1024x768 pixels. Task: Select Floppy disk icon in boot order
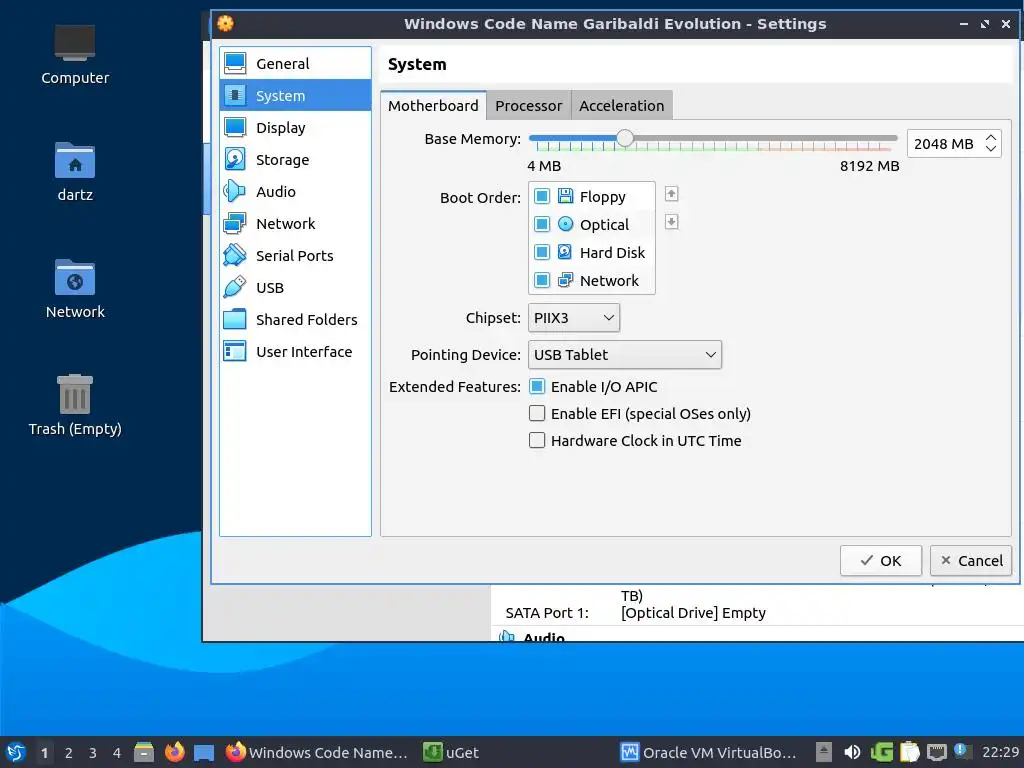[x=566, y=196]
